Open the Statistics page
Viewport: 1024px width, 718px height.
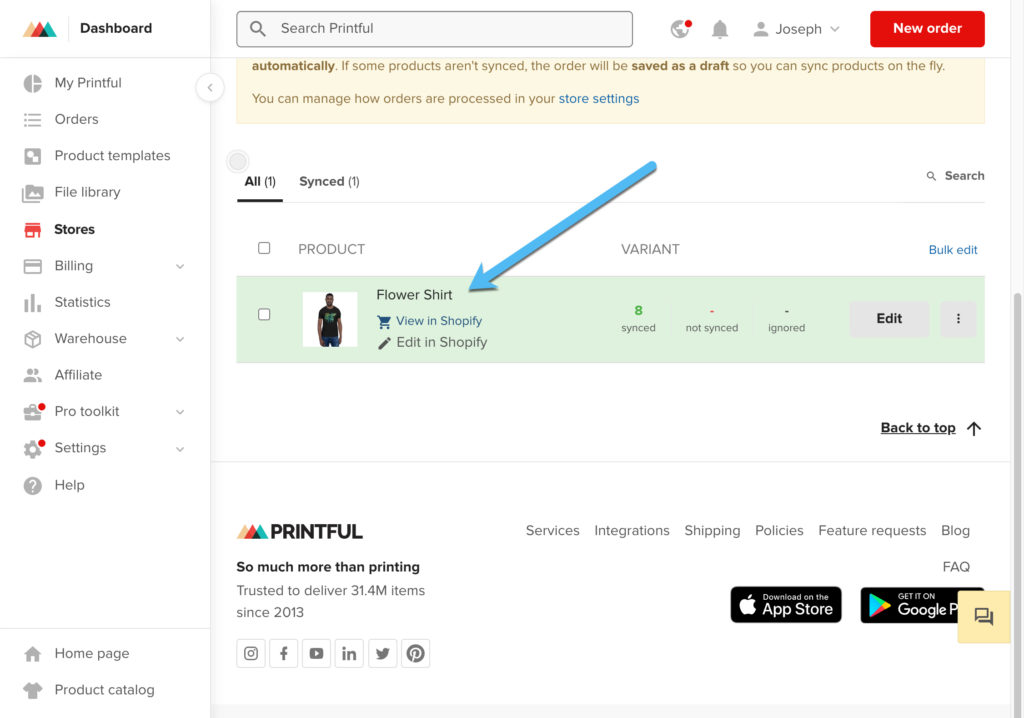click(x=82, y=302)
